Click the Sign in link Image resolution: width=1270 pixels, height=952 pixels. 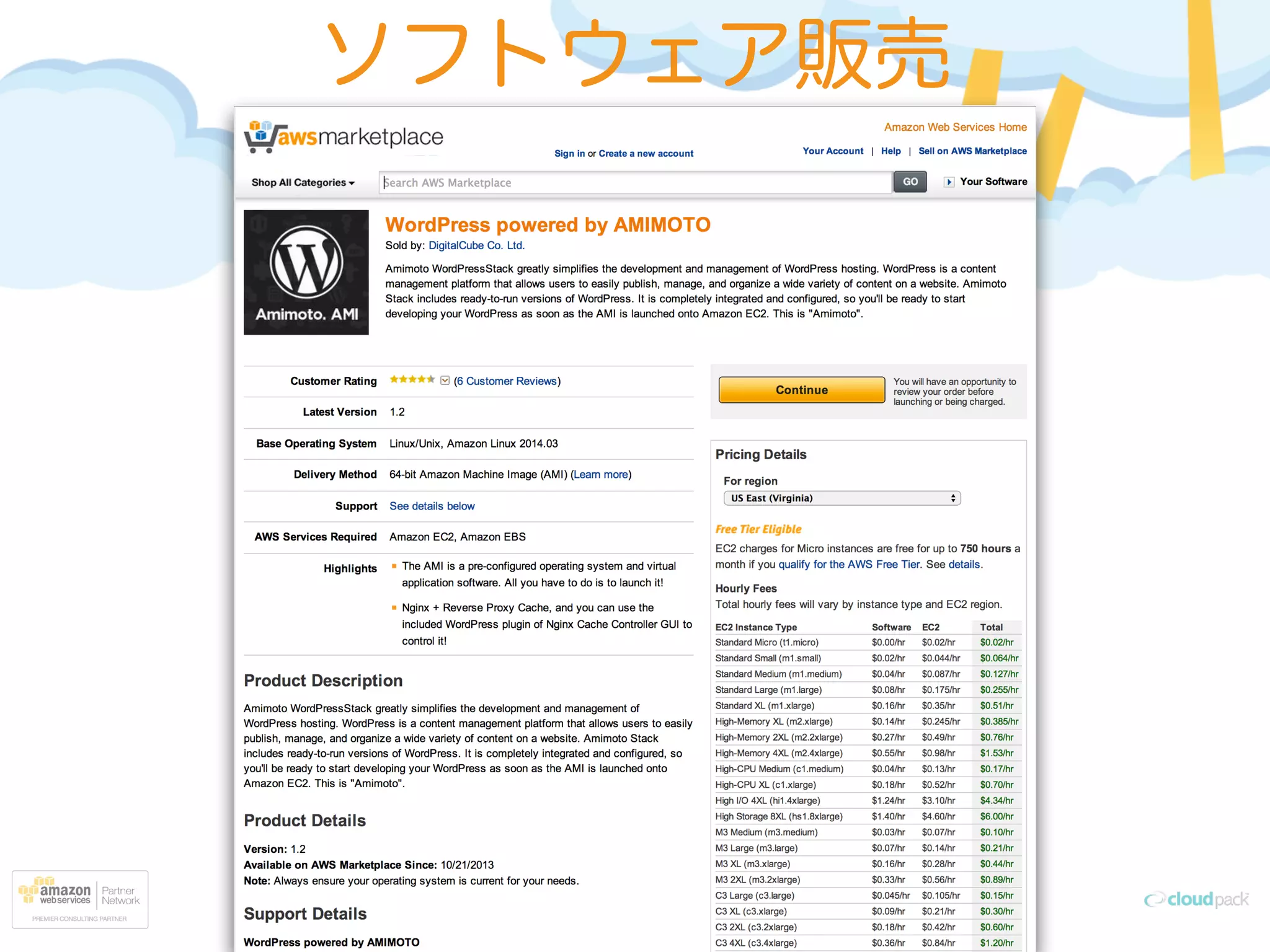coord(569,154)
